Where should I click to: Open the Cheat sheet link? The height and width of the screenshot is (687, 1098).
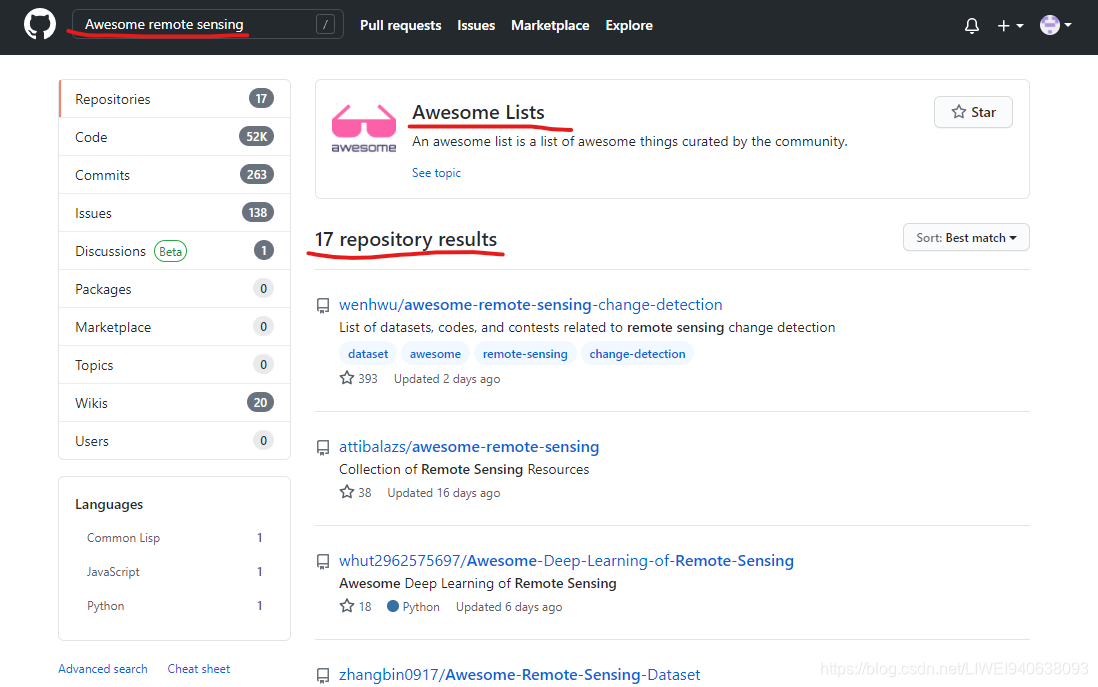[199, 669]
